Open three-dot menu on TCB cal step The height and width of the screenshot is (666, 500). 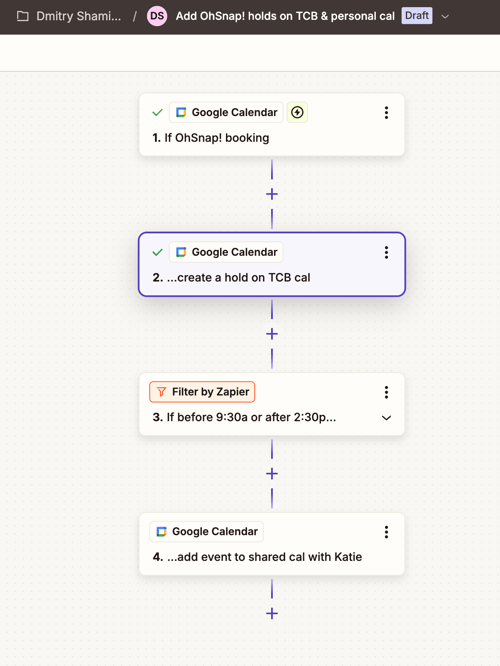coord(386,252)
